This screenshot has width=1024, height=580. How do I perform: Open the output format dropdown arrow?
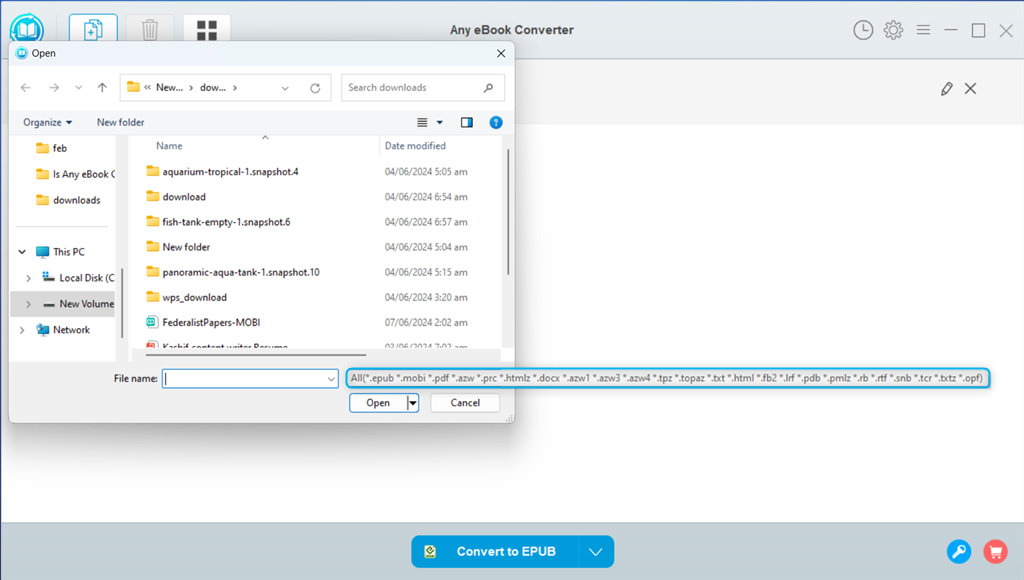(596, 552)
